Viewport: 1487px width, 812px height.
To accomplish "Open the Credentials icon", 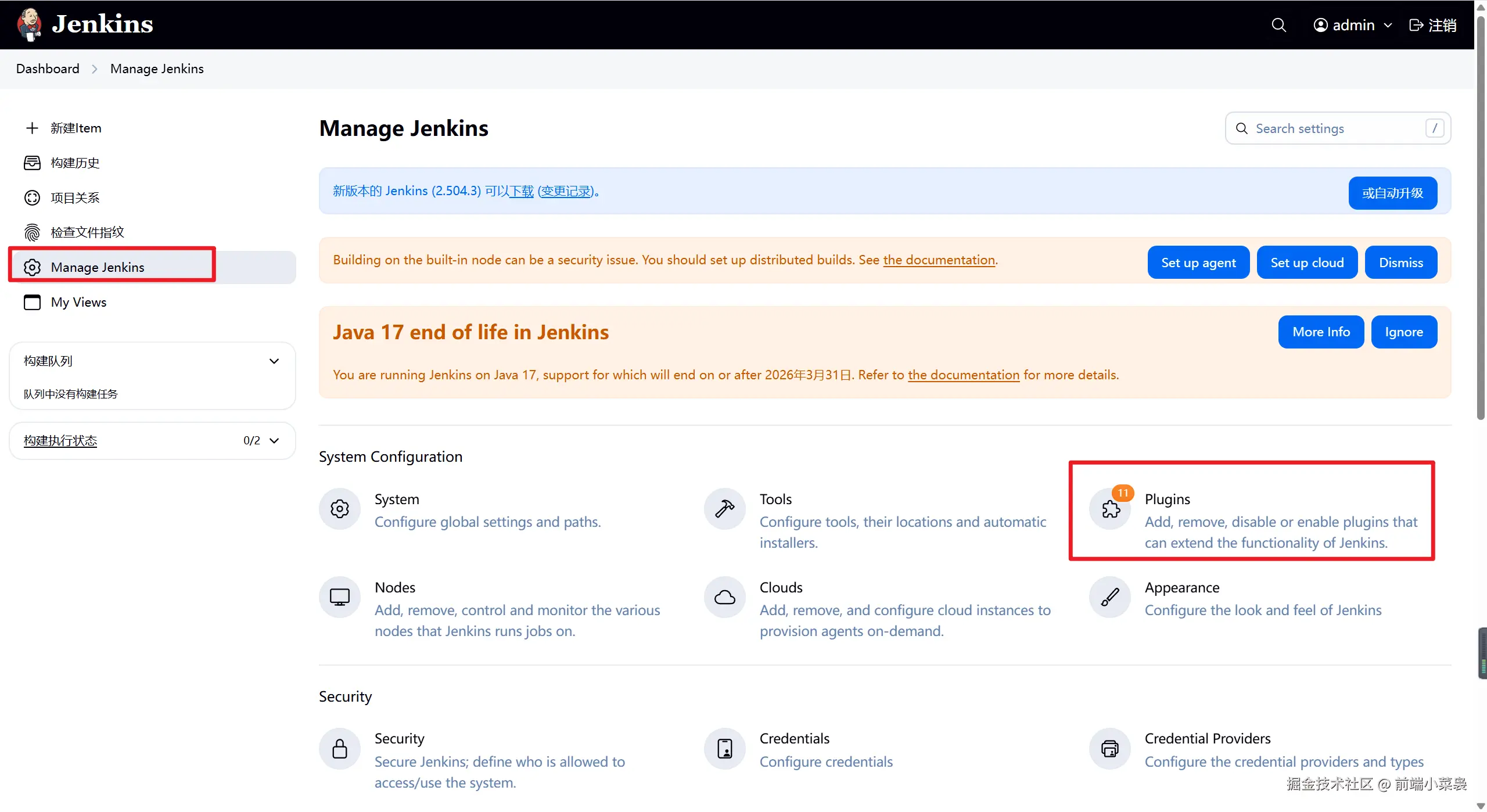I will coord(724,749).
